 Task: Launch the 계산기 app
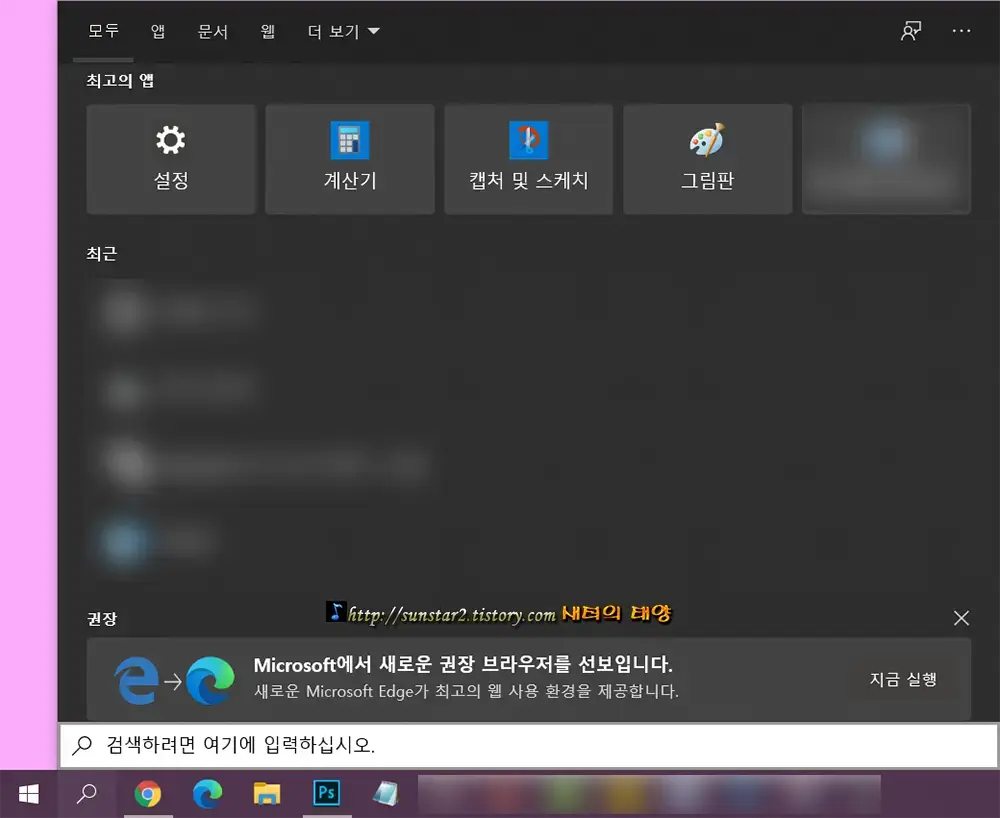(349, 158)
